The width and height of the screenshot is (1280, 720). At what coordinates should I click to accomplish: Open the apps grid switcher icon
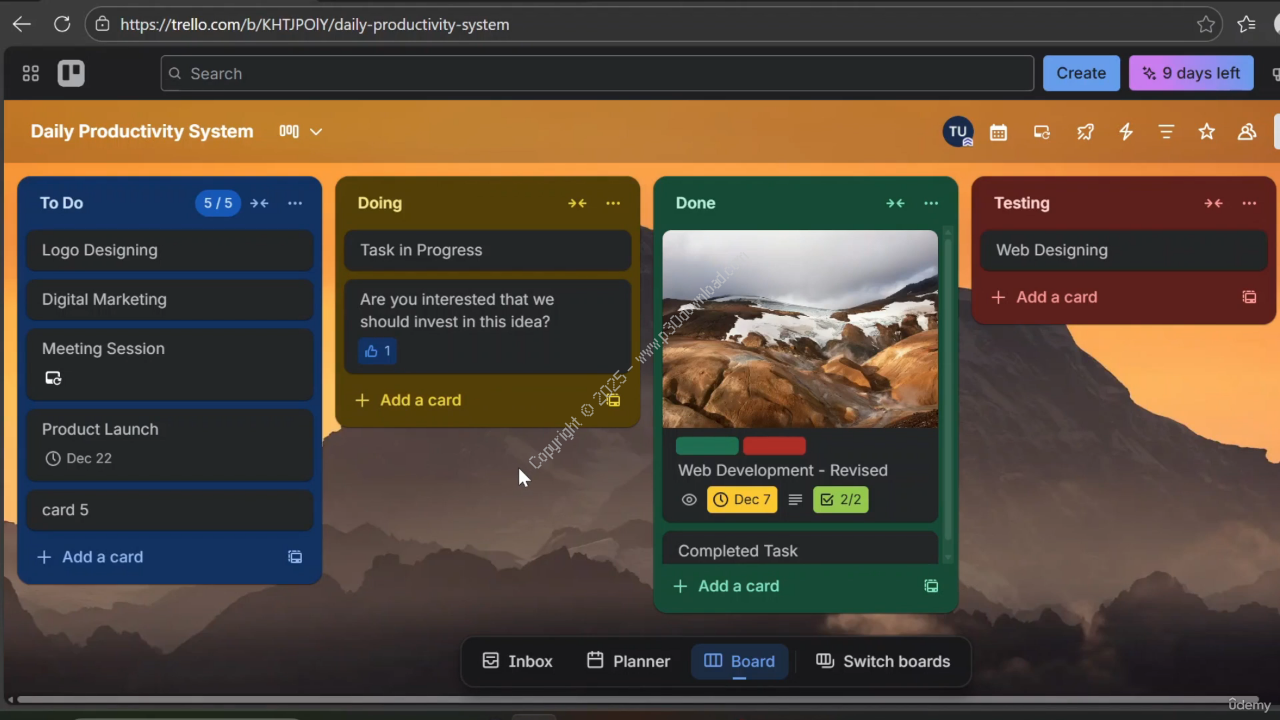(31, 73)
